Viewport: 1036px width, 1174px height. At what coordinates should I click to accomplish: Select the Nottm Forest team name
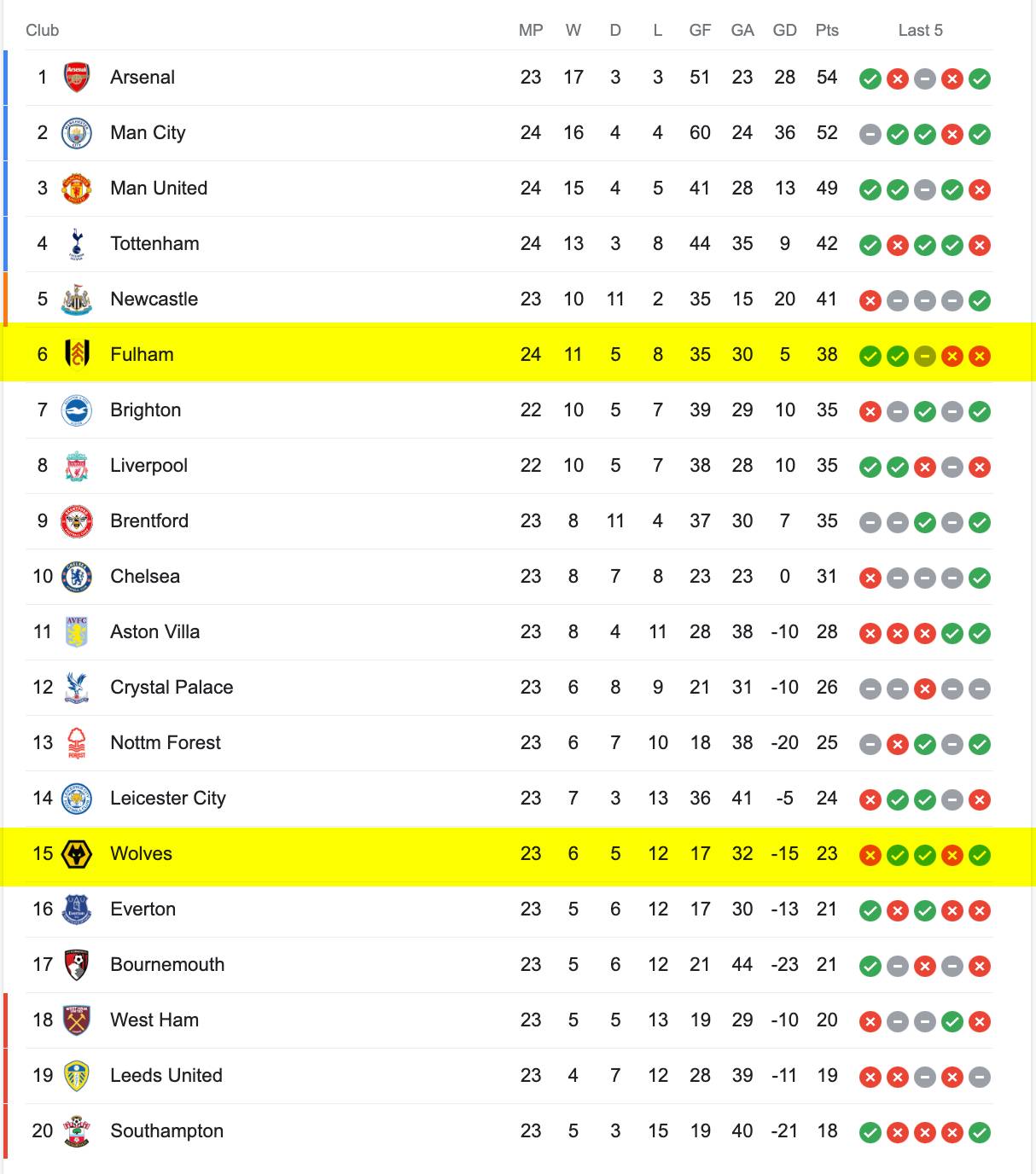click(166, 743)
